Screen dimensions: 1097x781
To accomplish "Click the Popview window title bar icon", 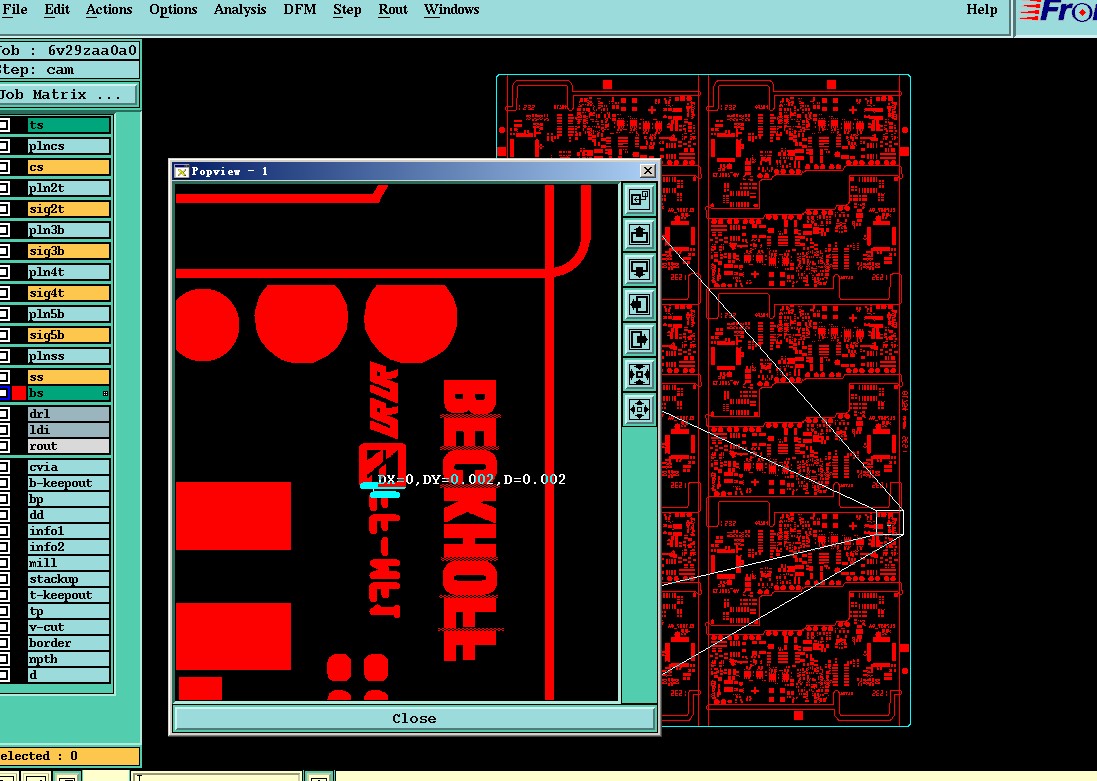I will 182,171.
